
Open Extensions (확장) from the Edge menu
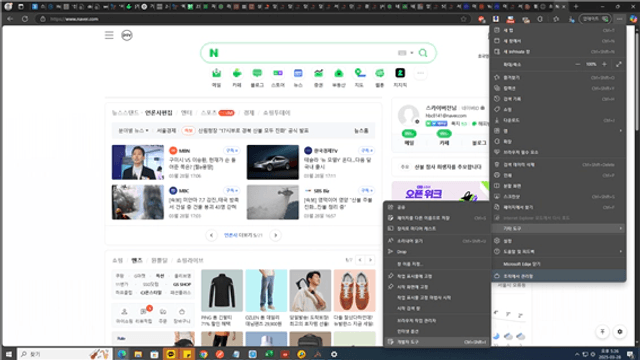pos(558,141)
